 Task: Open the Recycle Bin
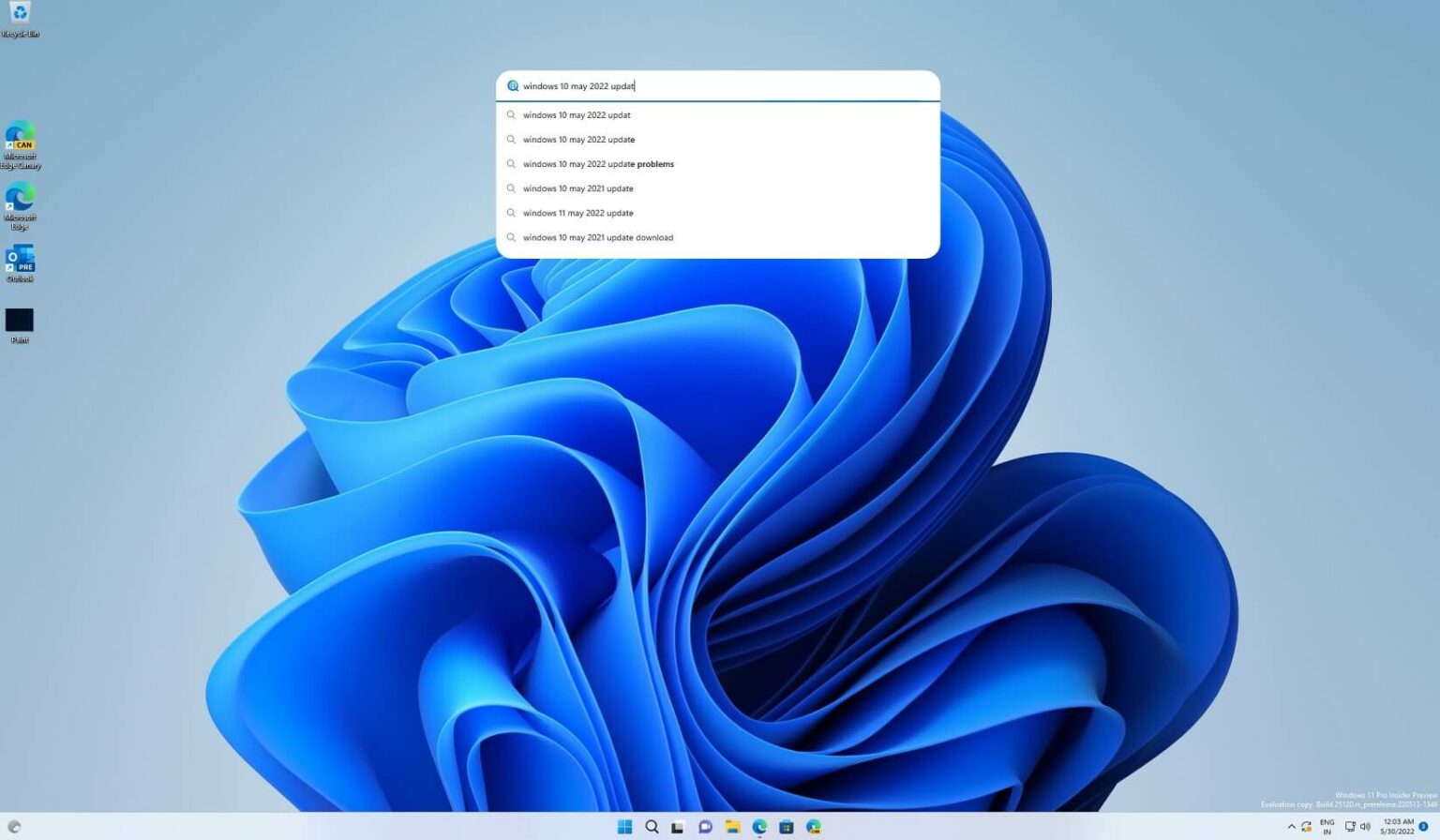(20, 17)
